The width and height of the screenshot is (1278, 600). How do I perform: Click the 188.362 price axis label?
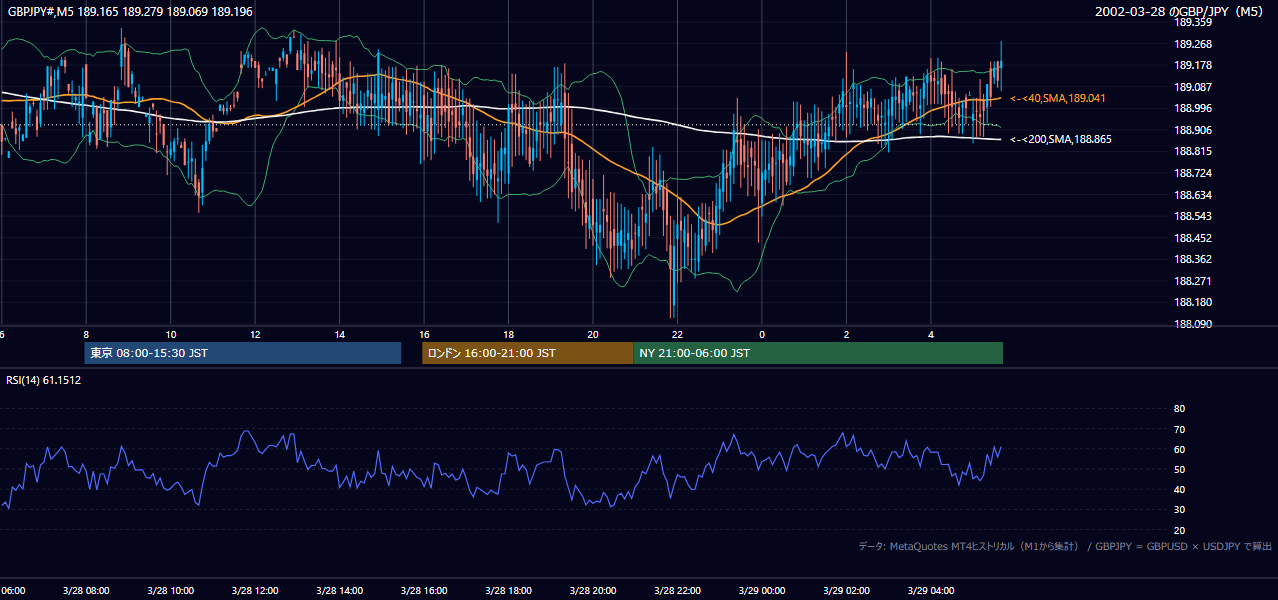click(x=1192, y=259)
